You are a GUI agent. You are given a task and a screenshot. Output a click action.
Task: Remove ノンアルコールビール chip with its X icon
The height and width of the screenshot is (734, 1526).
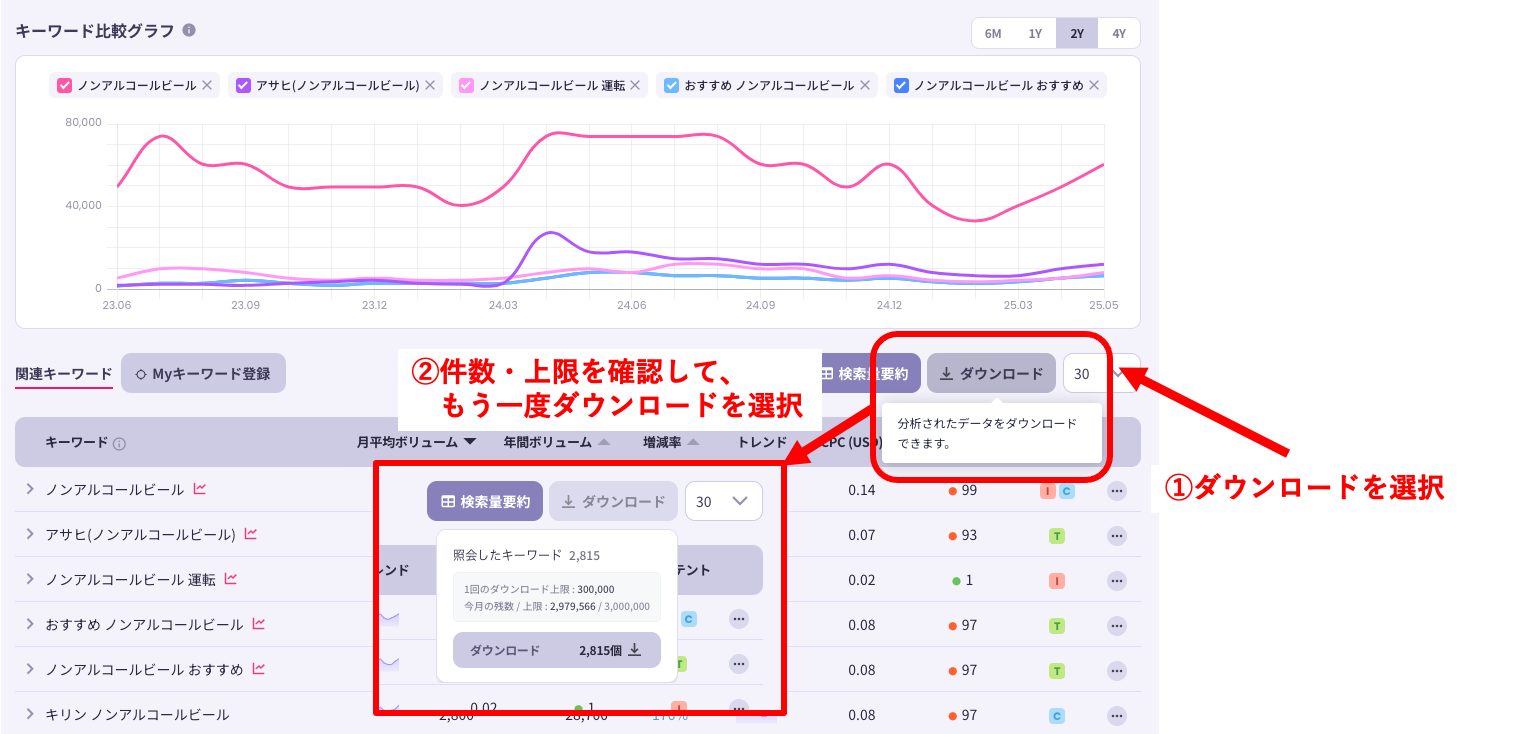click(207, 86)
